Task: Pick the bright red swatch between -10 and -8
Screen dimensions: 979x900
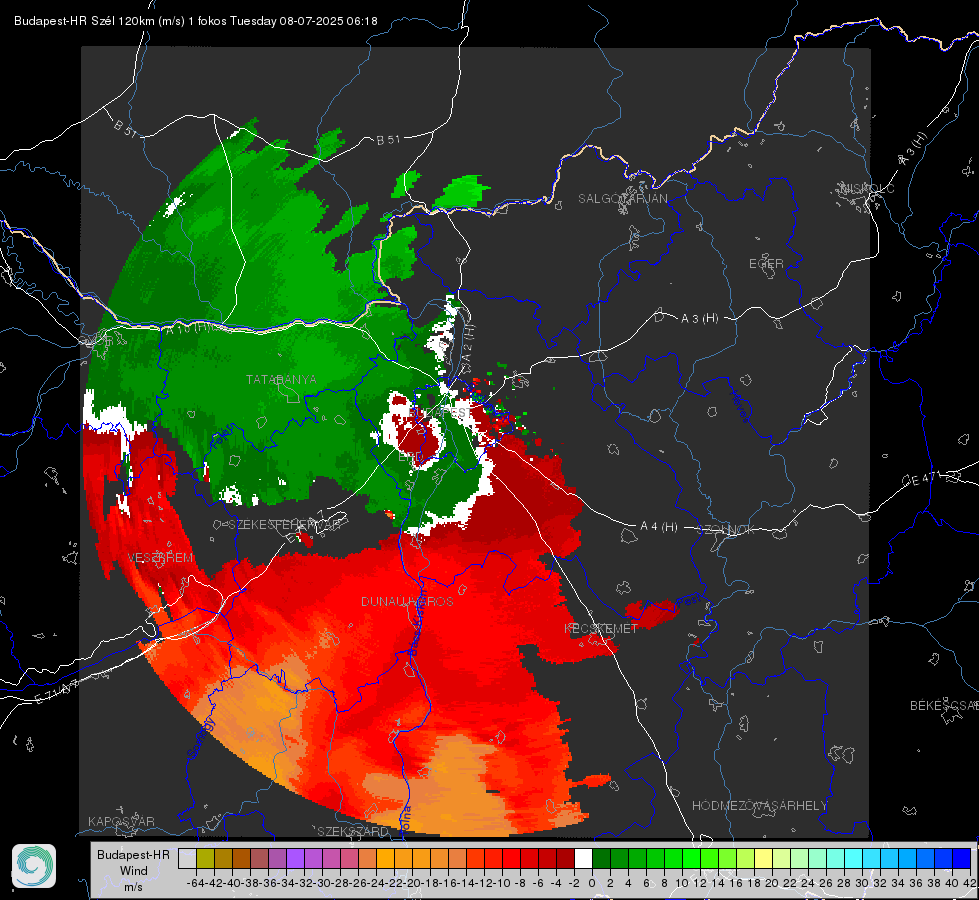Action: click(x=511, y=858)
